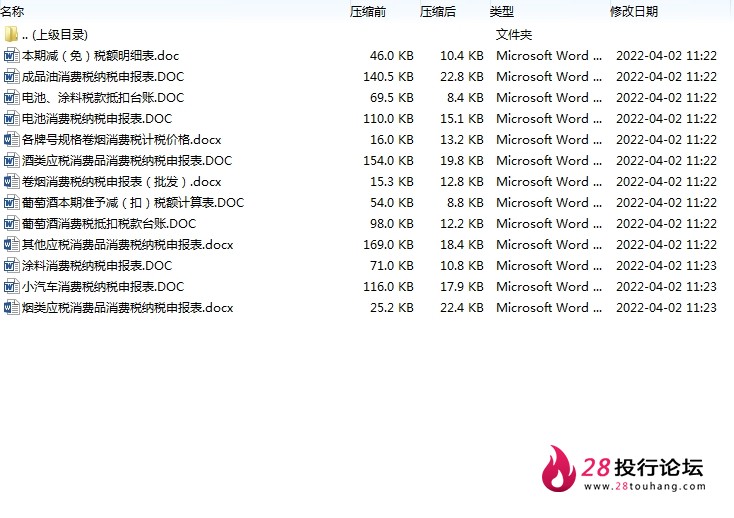Click the 10.4 KB compressed size value
This screenshot has width=734, height=518.
462,56
